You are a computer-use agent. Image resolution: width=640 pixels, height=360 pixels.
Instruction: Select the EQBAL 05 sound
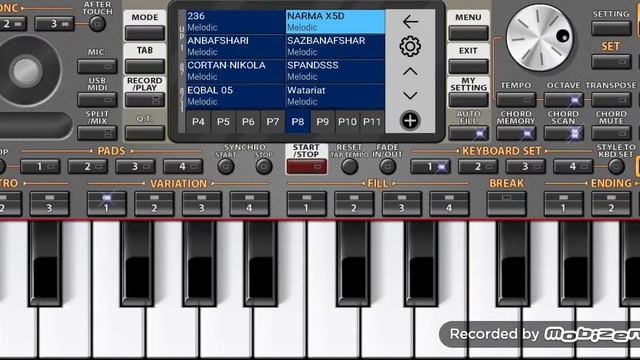coord(235,96)
